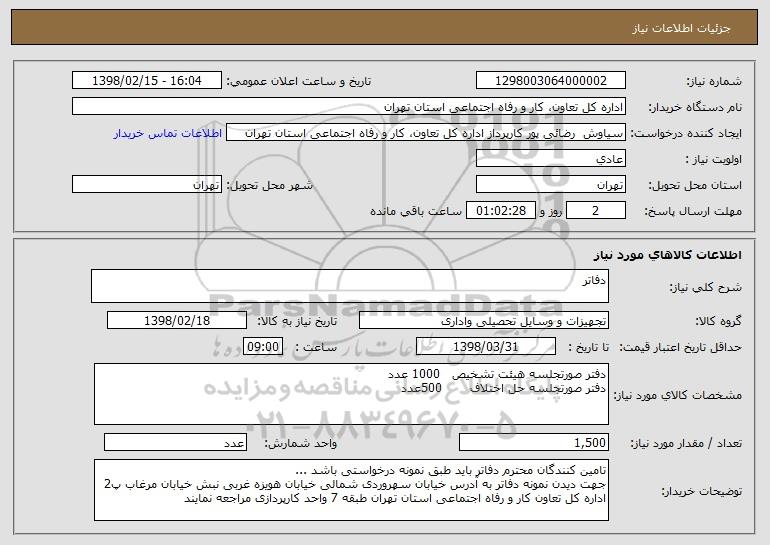Screen dimensions: 770x545
Task: Select the شماره نیاز field 1298003064000002
Action: (550, 81)
